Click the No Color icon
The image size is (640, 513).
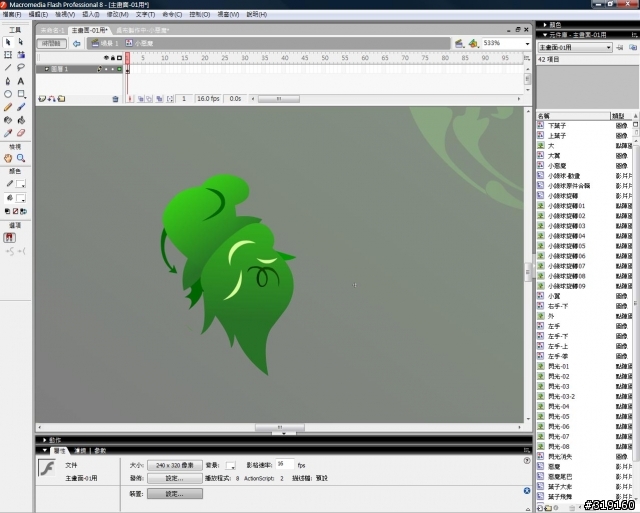point(16,211)
